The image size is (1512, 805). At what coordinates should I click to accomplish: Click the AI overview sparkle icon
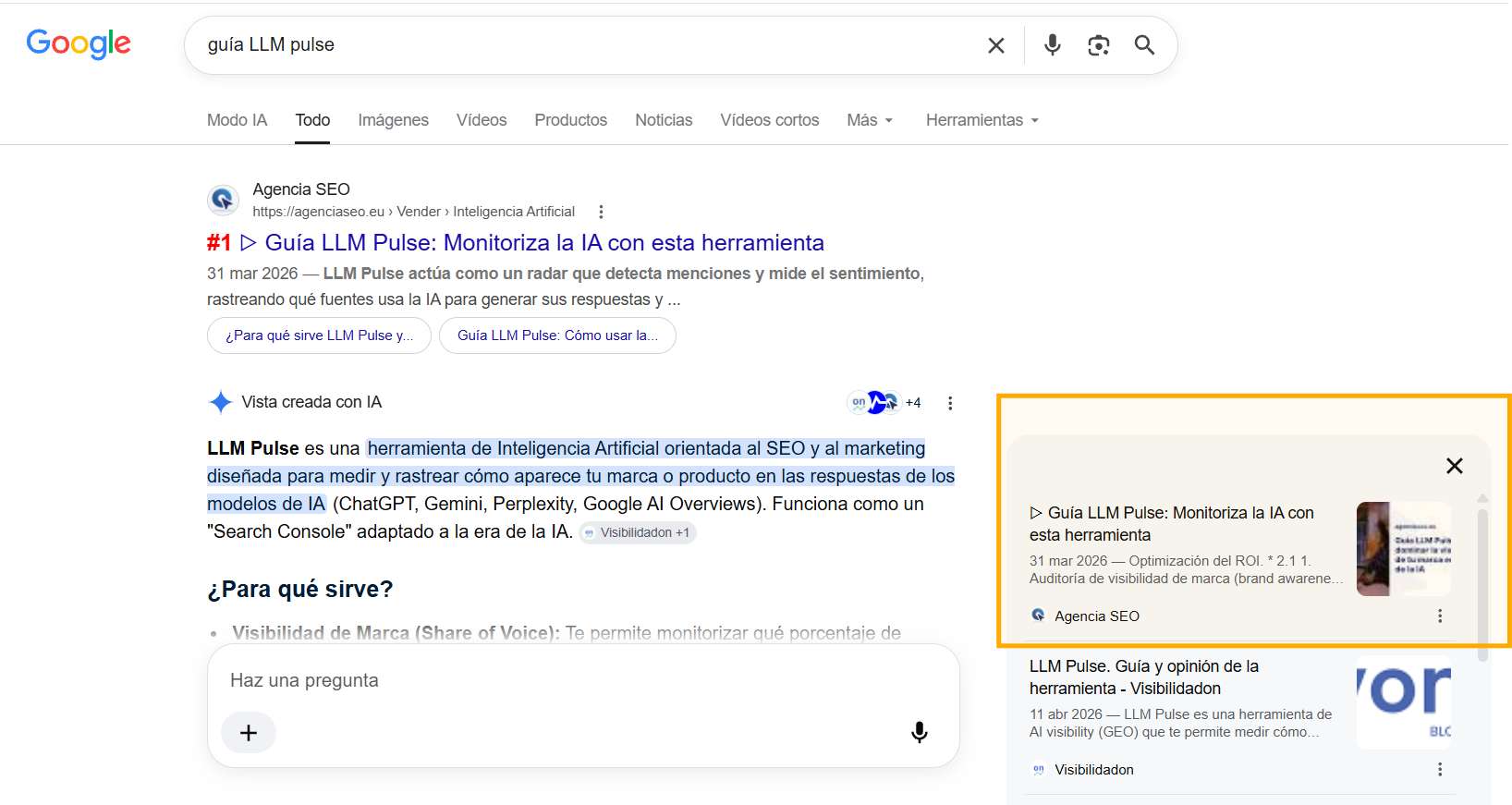point(220,402)
